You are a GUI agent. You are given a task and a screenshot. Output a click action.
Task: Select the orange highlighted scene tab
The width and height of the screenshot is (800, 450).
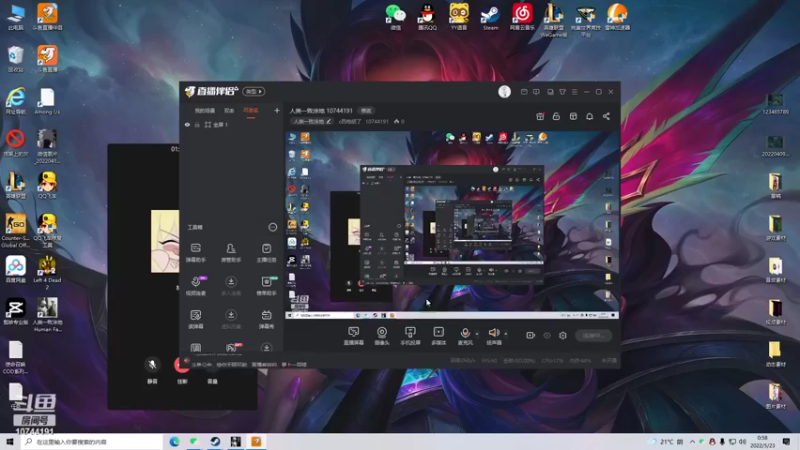[251, 110]
